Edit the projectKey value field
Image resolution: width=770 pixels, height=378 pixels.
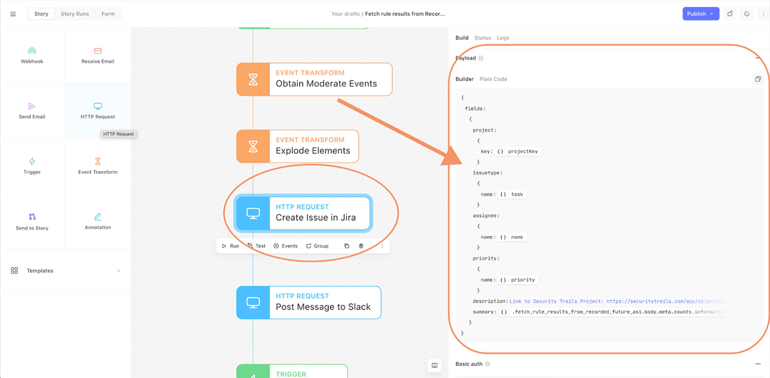pos(519,152)
